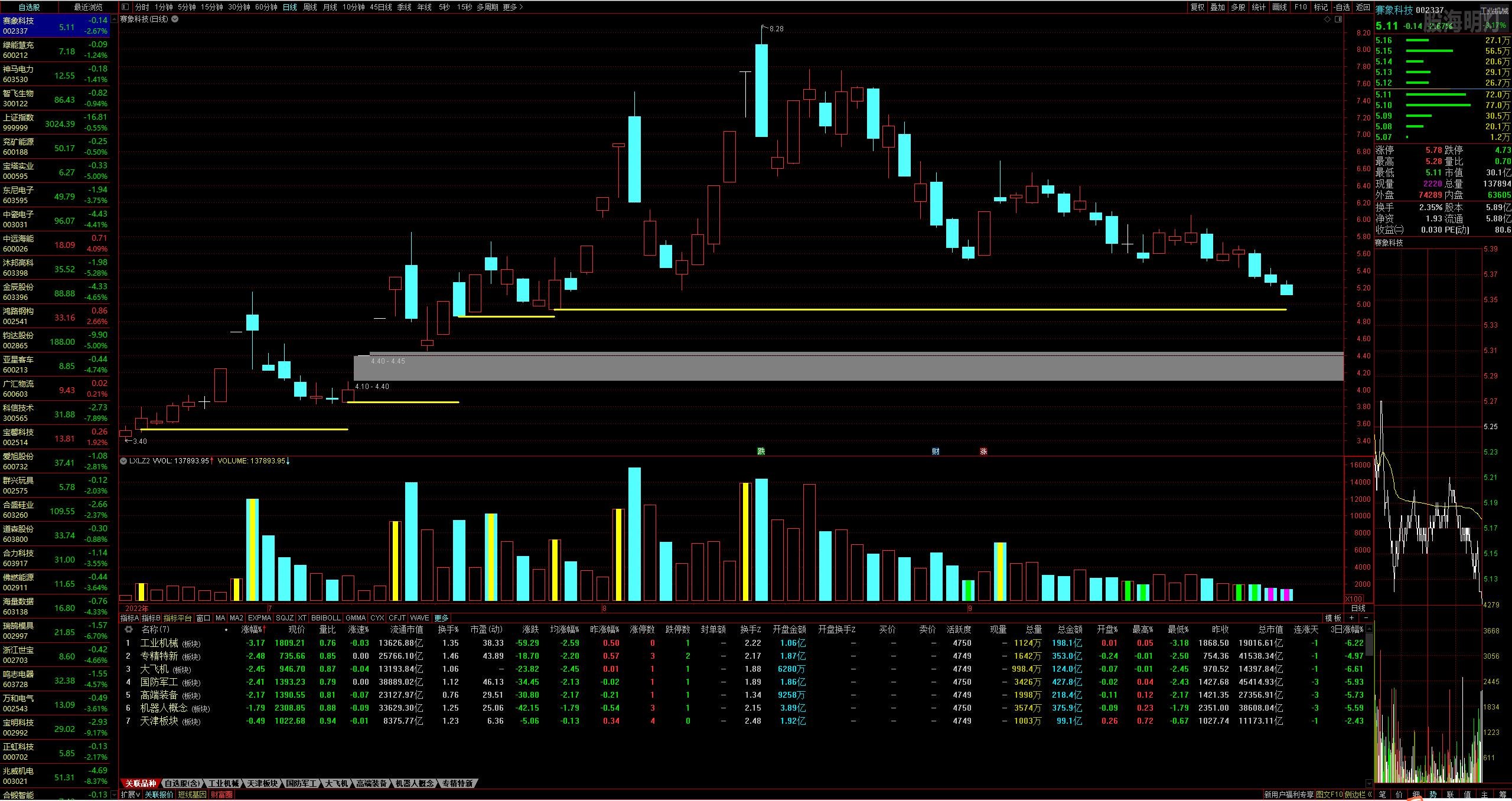Viewport: 1512px width, 801px height.
Task: Select 工业机械 bottom tab
Action: [x=223, y=783]
